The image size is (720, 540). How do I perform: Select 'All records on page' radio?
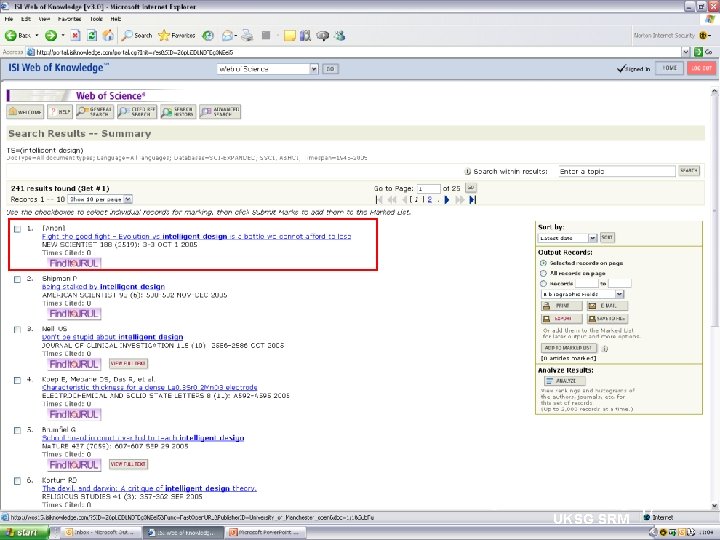coord(543,273)
